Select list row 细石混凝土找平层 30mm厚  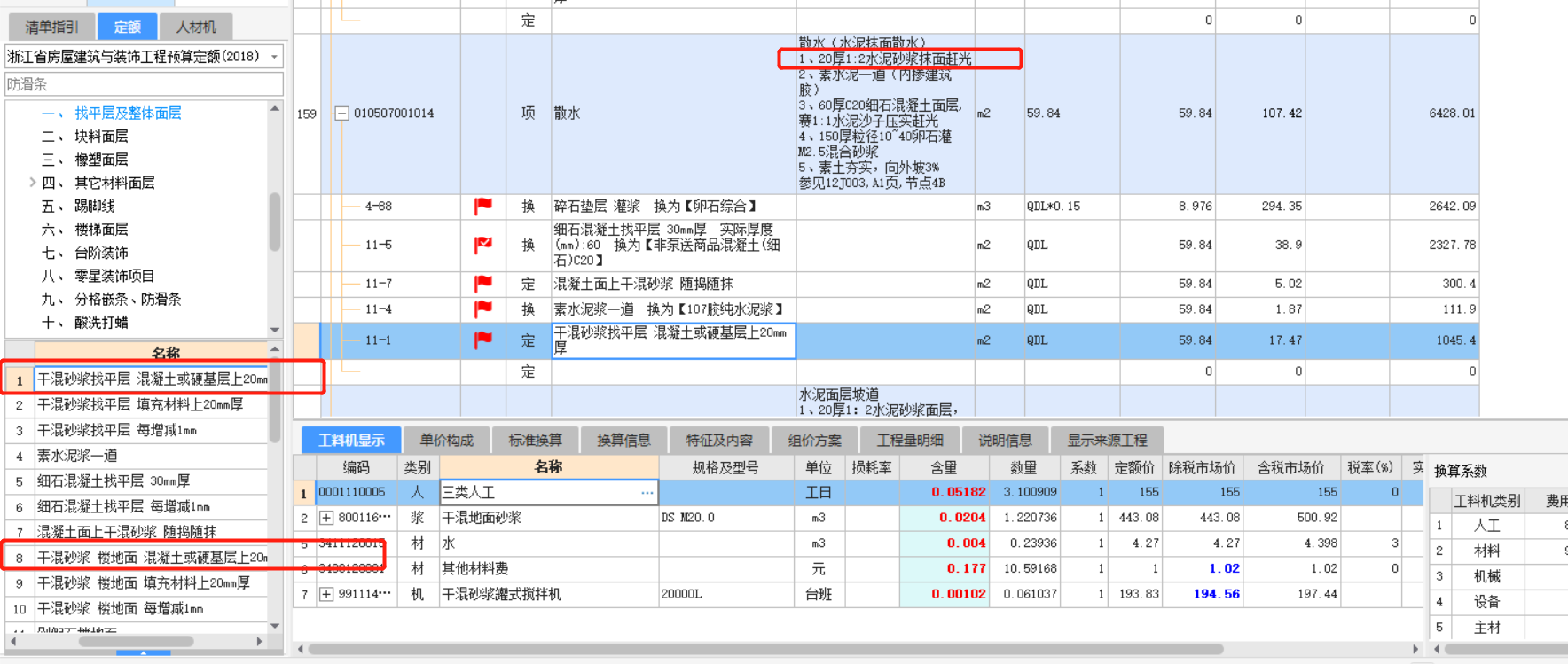pos(151,481)
